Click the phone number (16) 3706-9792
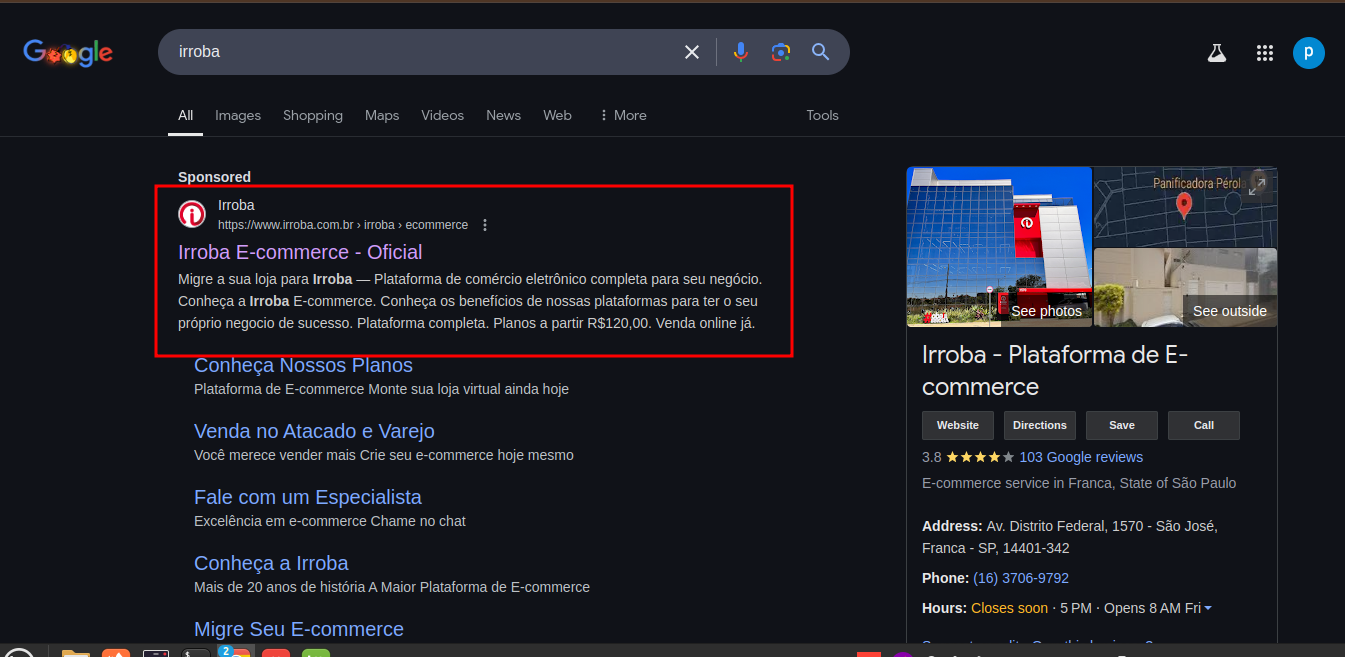1345x657 pixels. (x=1021, y=578)
